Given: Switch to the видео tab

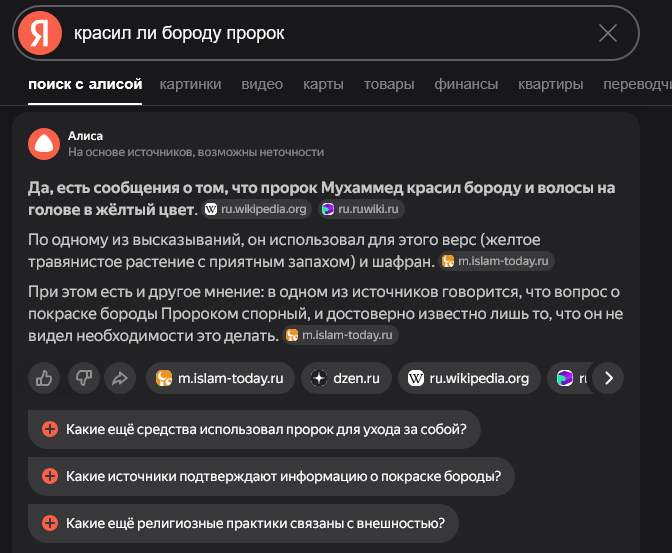Looking at the screenshot, I should (x=262, y=84).
